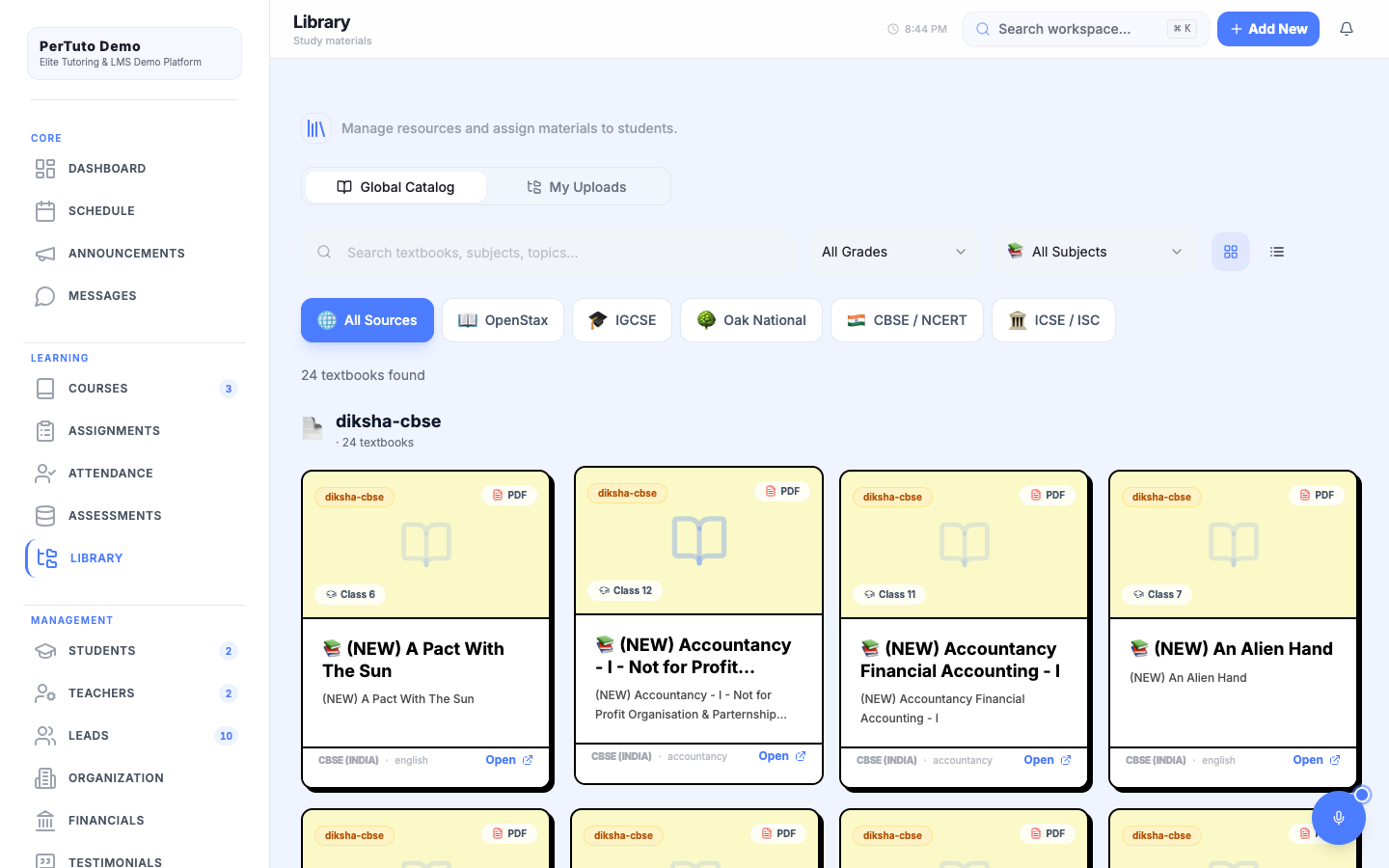The width and height of the screenshot is (1389, 868).
Task: Select the Global Catalog tab
Action: tap(395, 187)
